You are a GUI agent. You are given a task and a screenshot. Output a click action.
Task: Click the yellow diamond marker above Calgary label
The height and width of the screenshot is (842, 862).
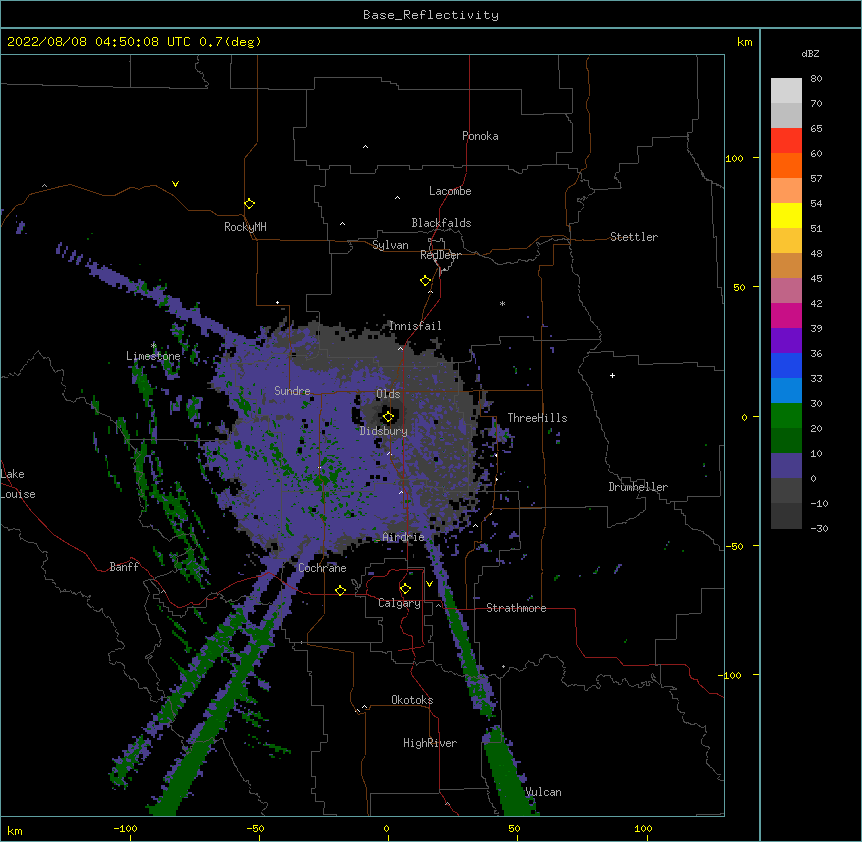point(405,589)
